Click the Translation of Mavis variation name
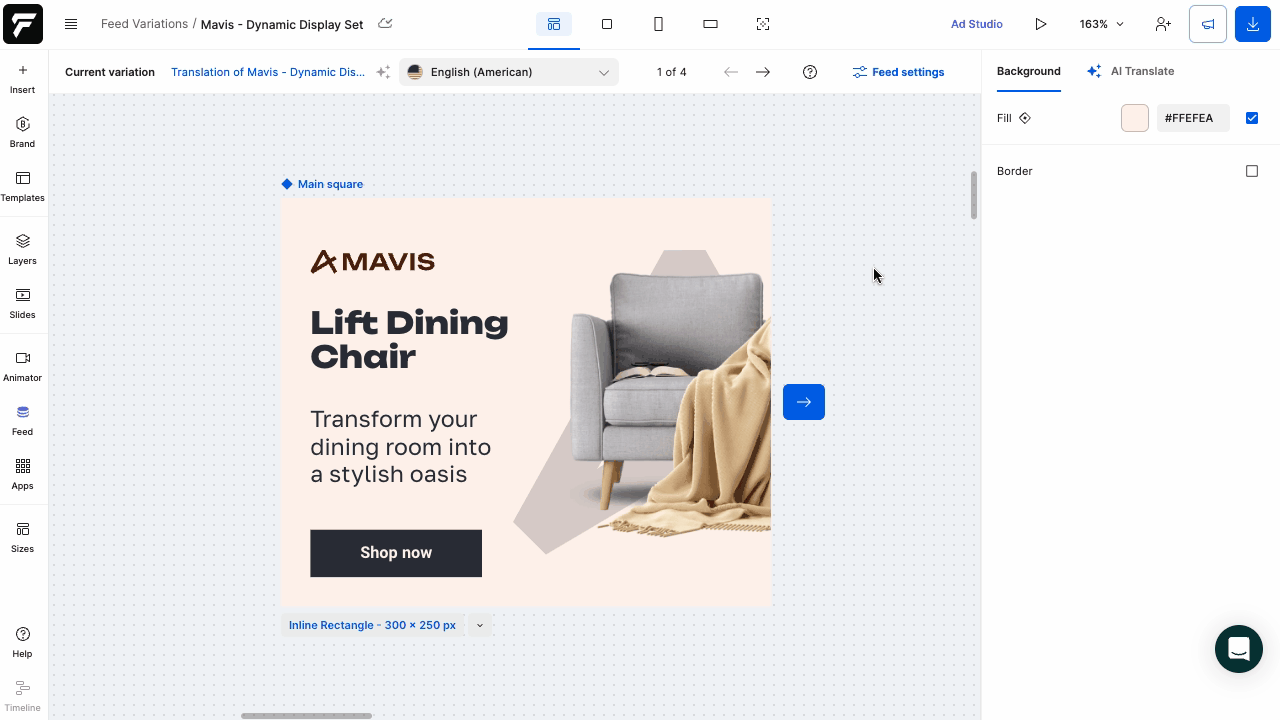The height and width of the screenshot is (720, 1280). tap(268, 72)
